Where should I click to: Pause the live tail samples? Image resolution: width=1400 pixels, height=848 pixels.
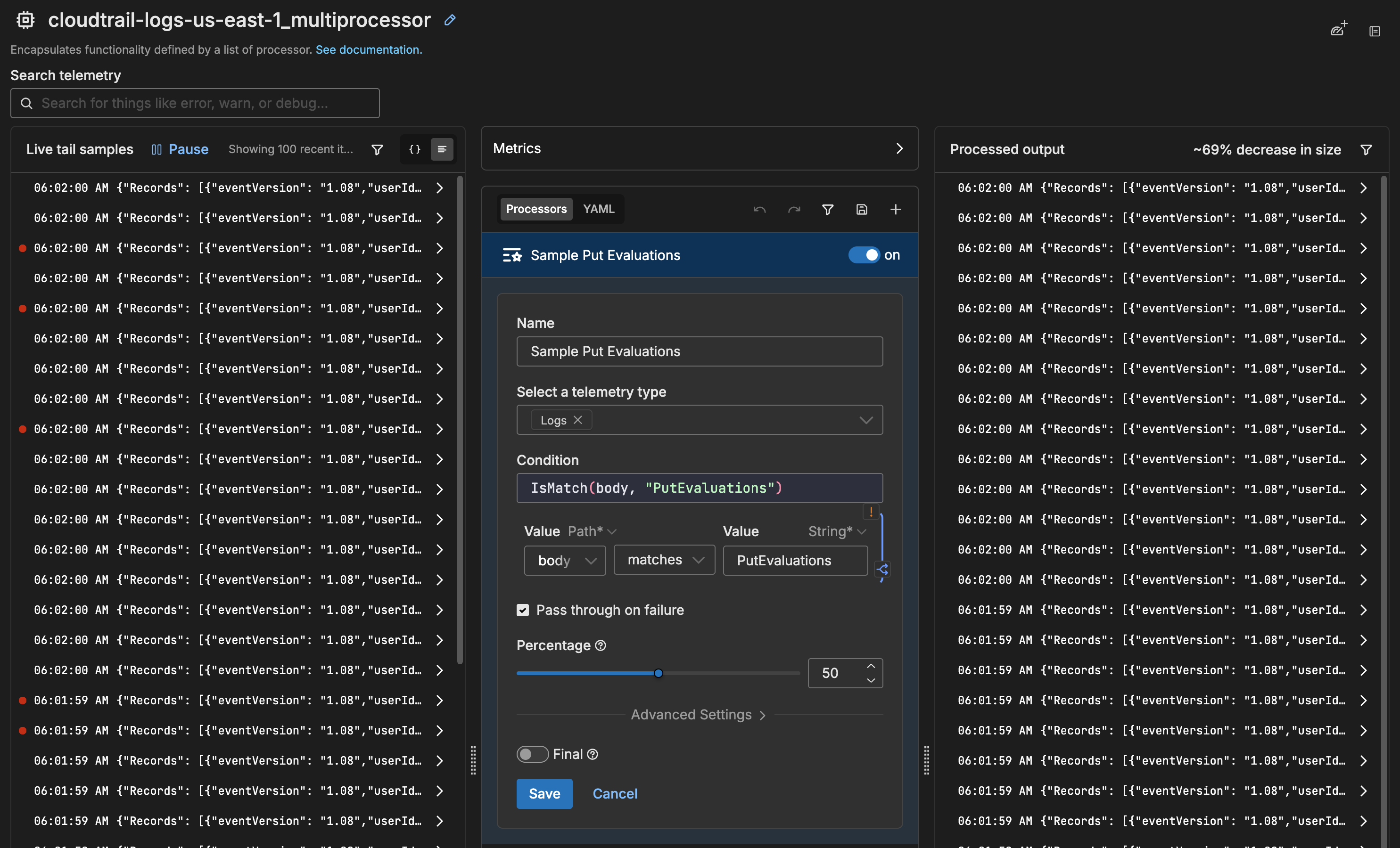pos(180,149)
